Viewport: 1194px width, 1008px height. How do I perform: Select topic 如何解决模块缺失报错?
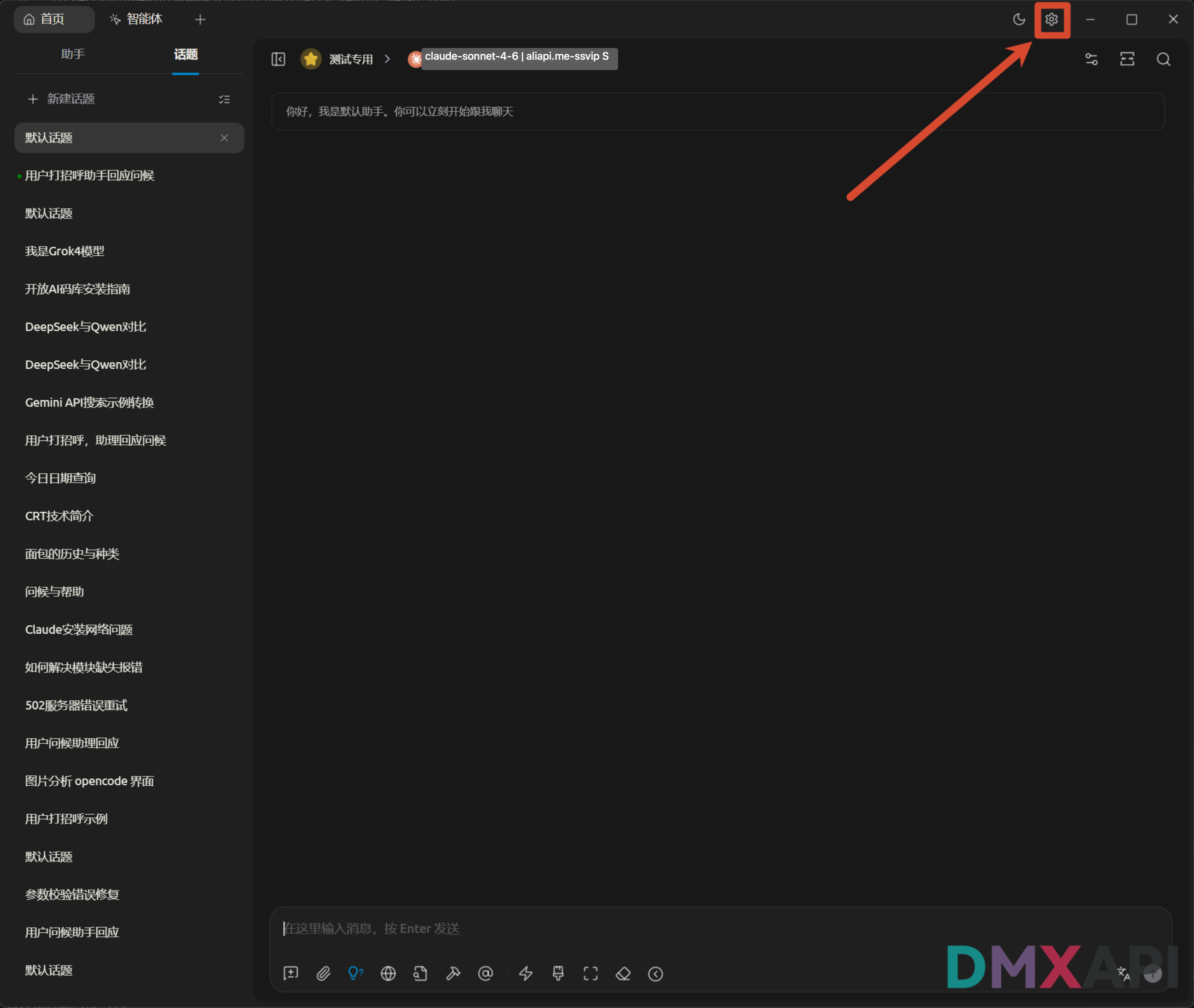(129, 667)
